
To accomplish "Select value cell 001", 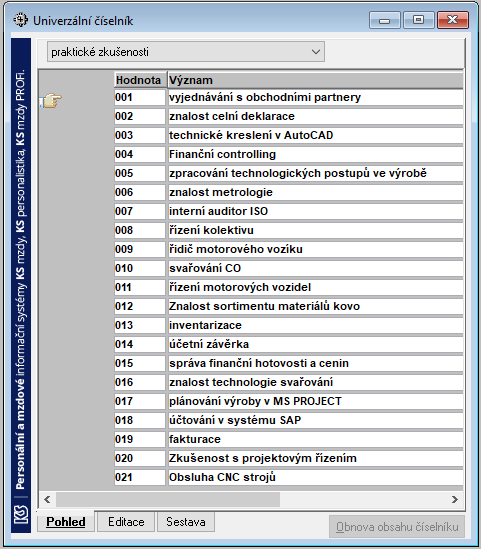I will (x=140, y=97).
